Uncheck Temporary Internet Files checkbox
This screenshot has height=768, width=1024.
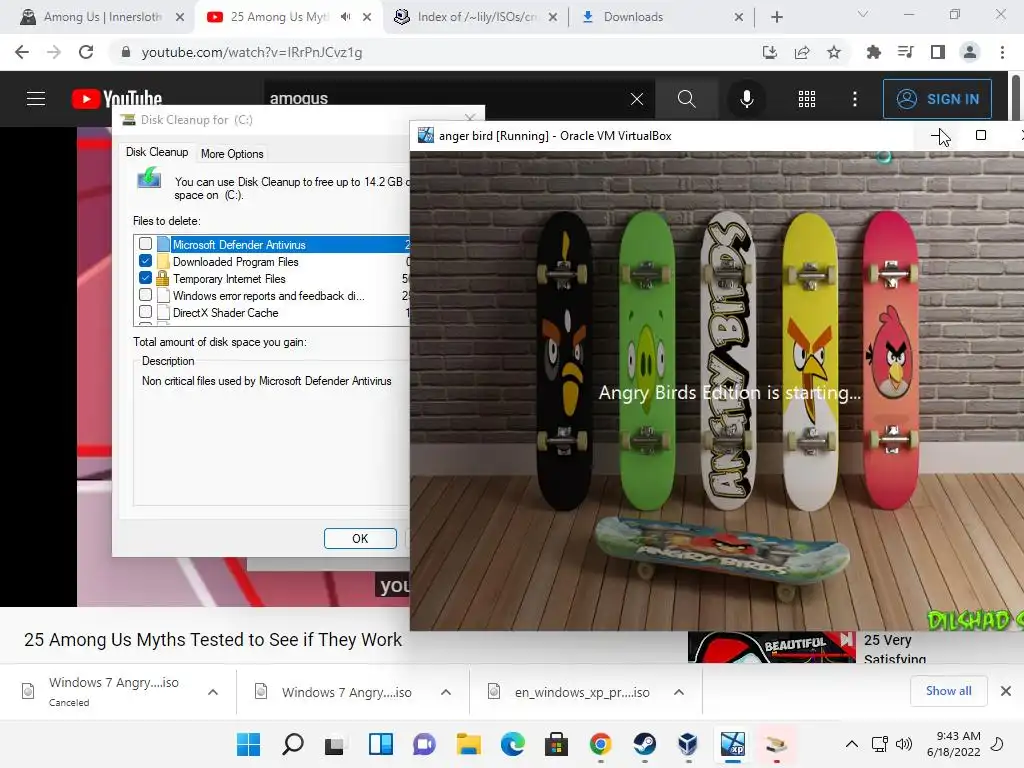(146, 278)
